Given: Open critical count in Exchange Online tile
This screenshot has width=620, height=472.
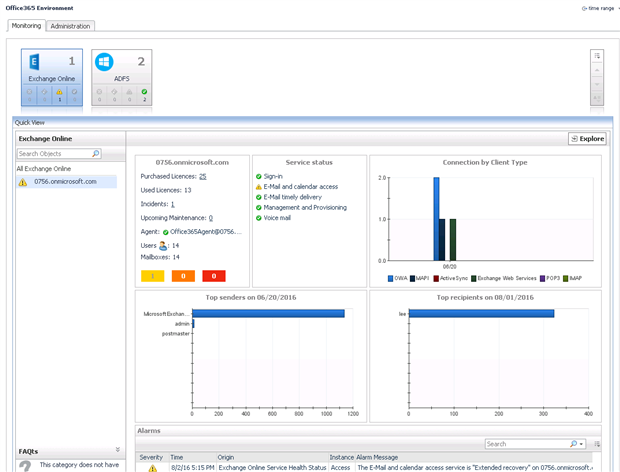Looking at the screenshot, I should click(x=44, y=95).
